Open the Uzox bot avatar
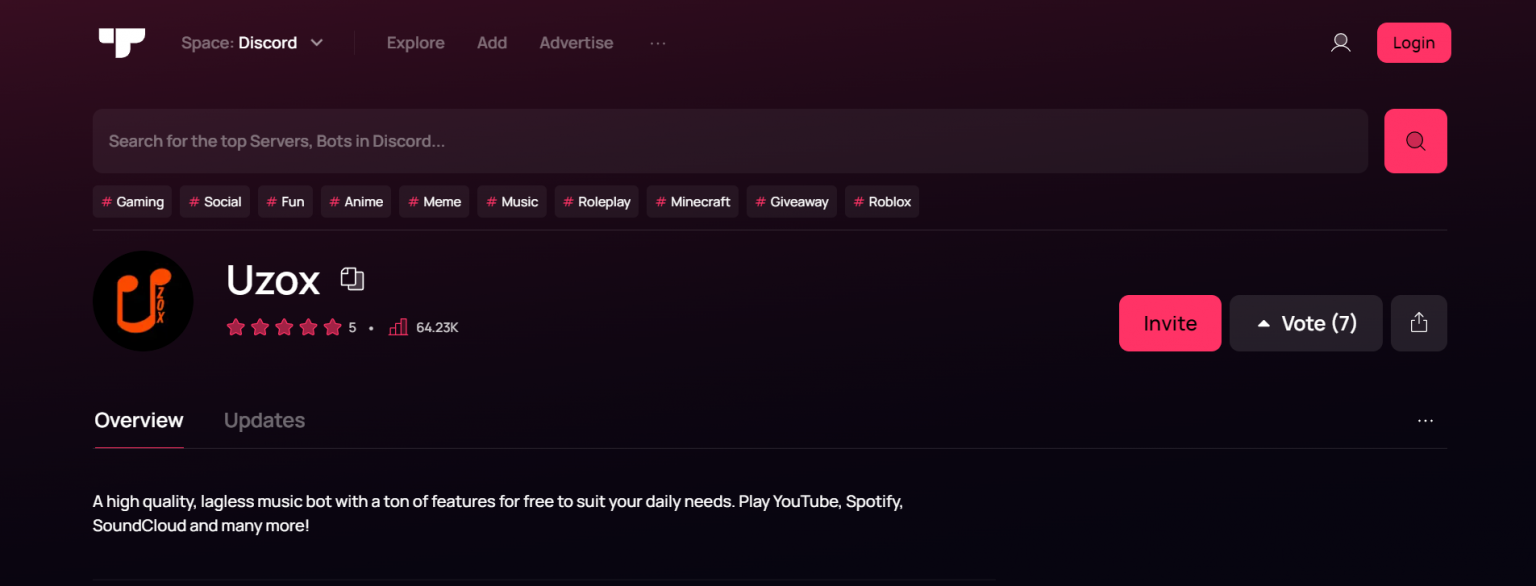Screen dimensions: 1536x586 [x=143, y=301]
